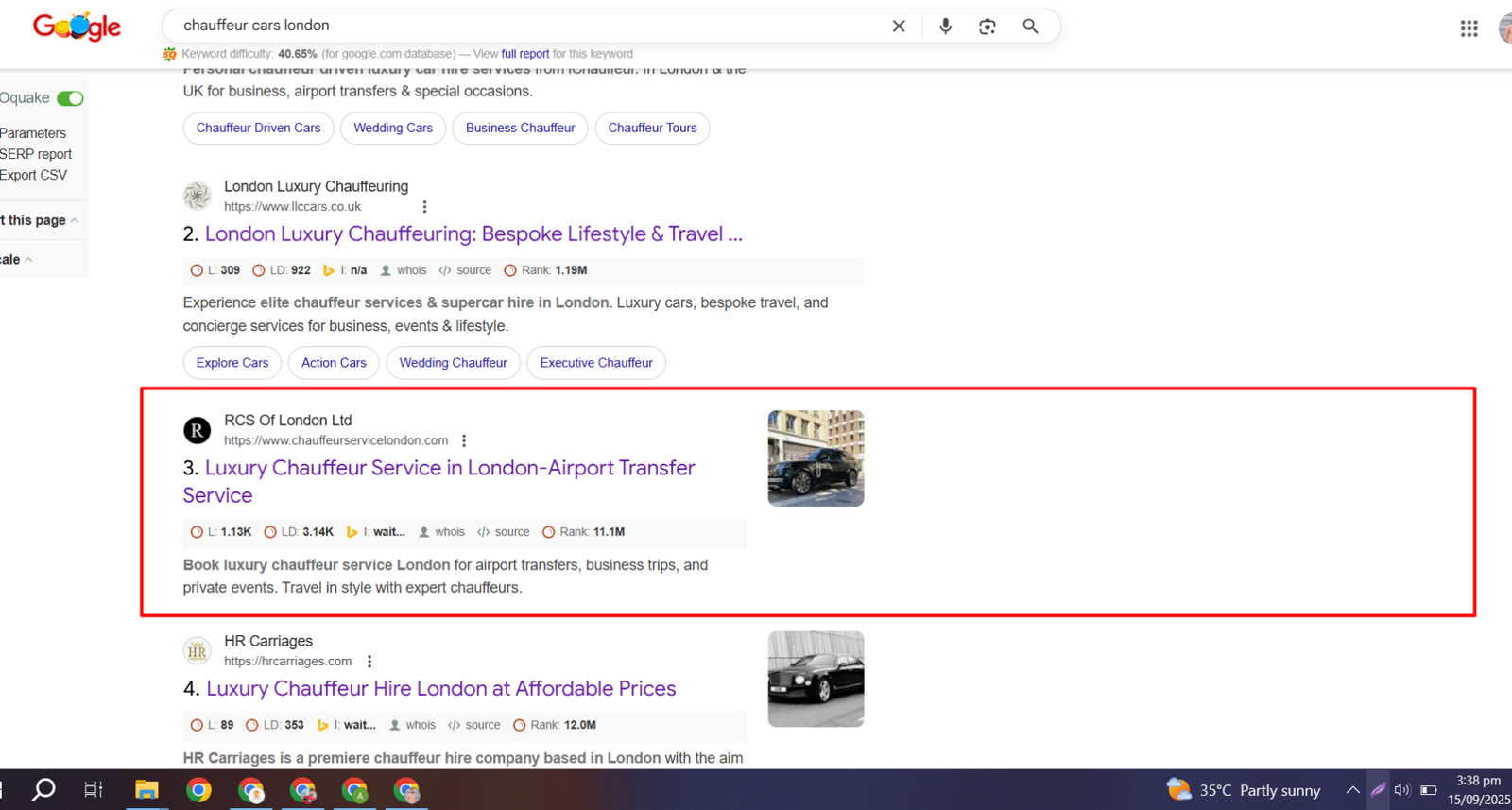Open more options for HR Carriages result
The image size is (1512, 810).
point(369,662)
